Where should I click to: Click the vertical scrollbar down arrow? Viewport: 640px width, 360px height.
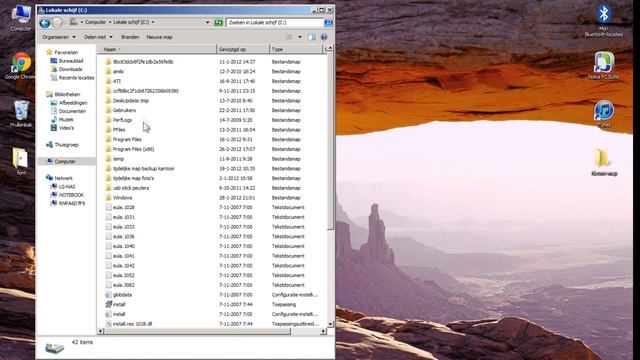coord(330,324)
